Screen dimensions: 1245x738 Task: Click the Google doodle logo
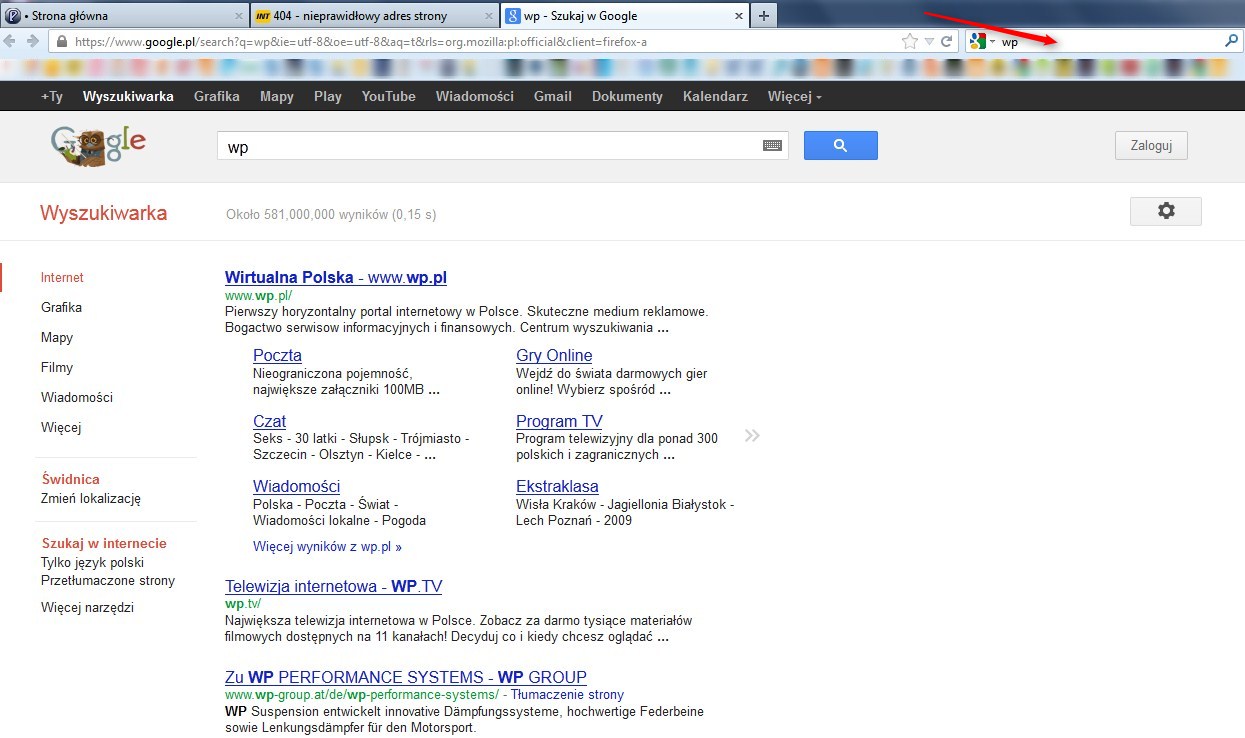tap(98, 146)
